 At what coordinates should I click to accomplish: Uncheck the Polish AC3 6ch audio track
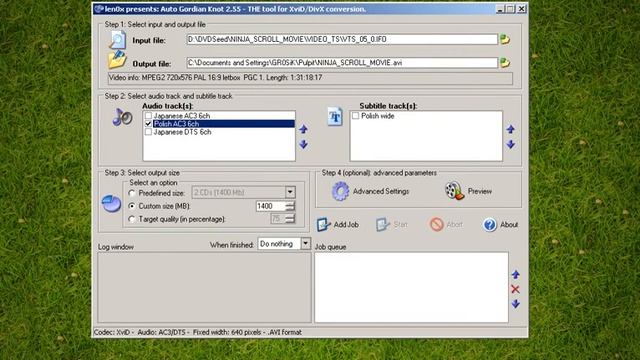click(x=148, y=124)
